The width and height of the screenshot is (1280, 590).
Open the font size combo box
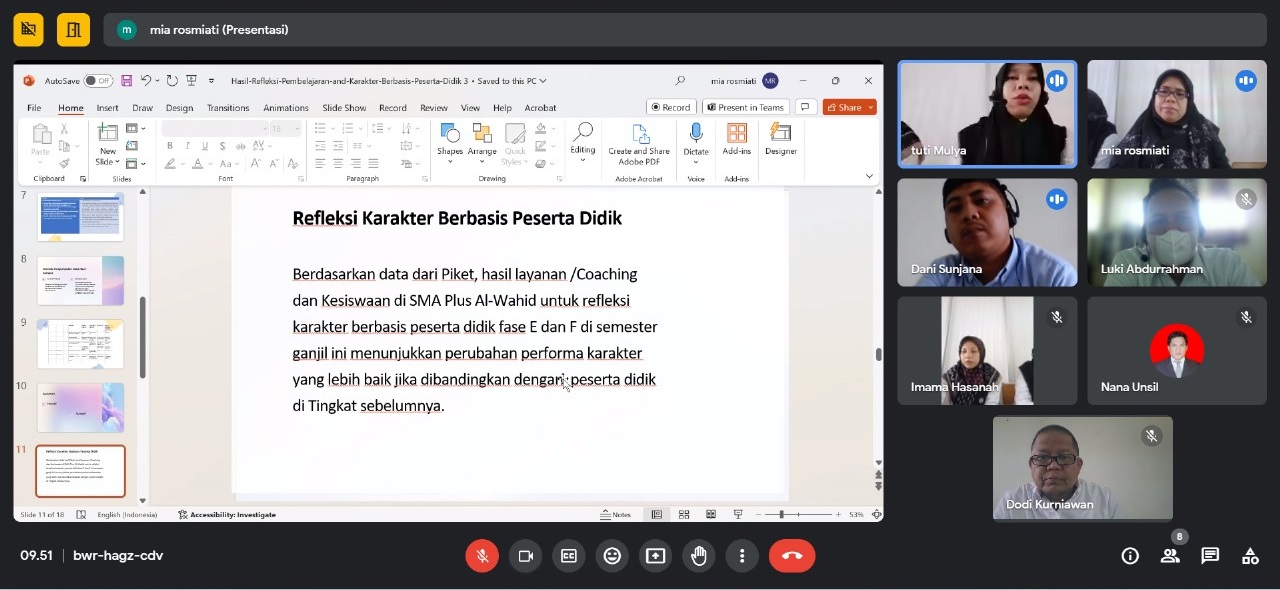pyautogui.click(x=286, y=128)
